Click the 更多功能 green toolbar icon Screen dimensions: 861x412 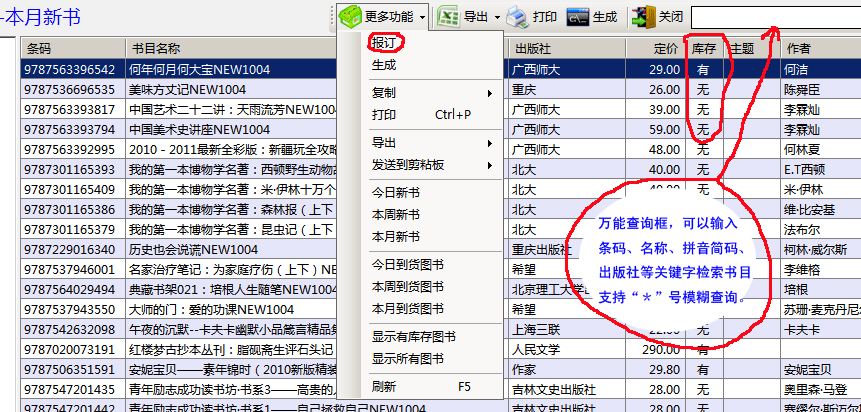point(350,17)
